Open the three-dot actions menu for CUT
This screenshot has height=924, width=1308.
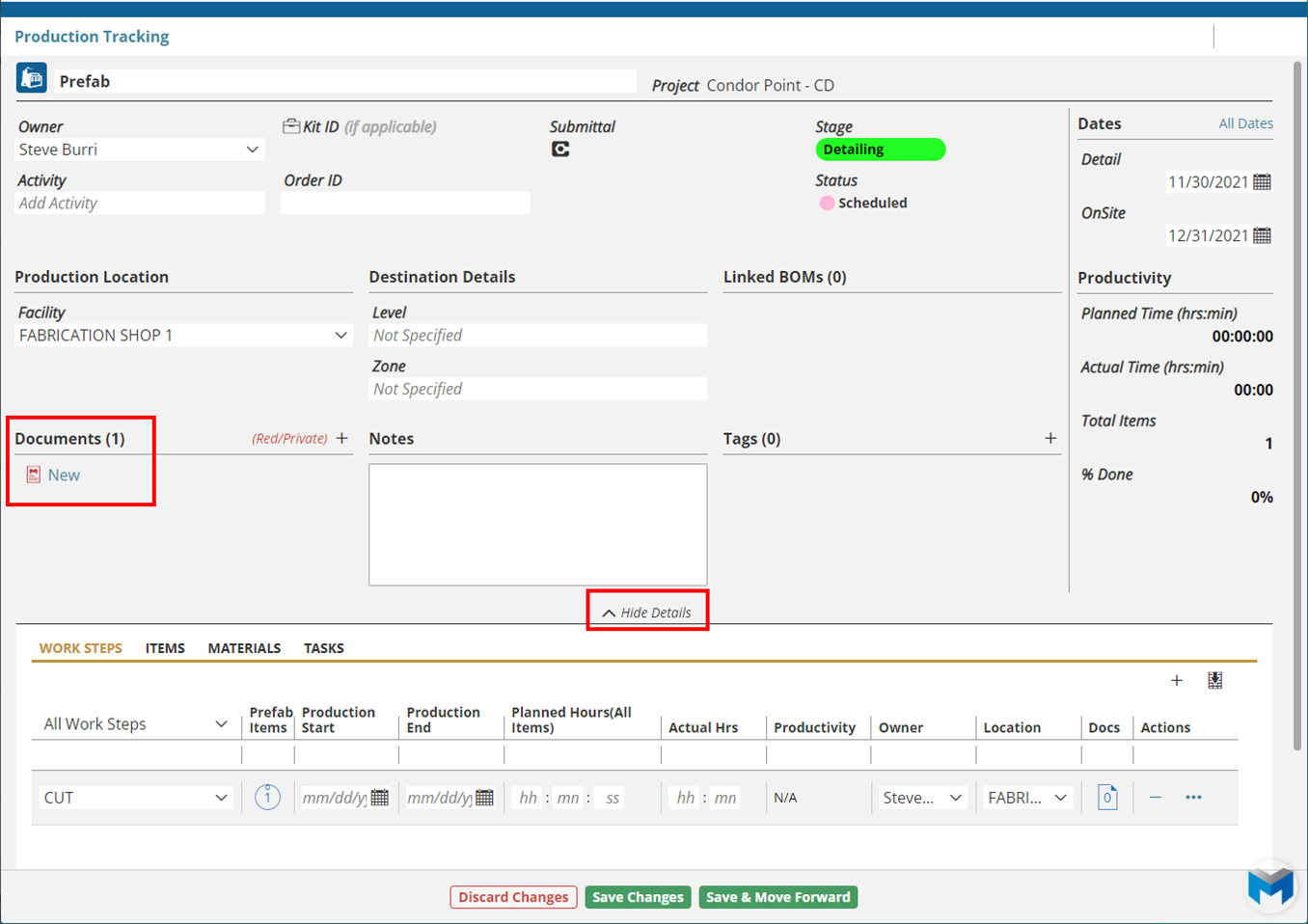(x=1193, y=798)
